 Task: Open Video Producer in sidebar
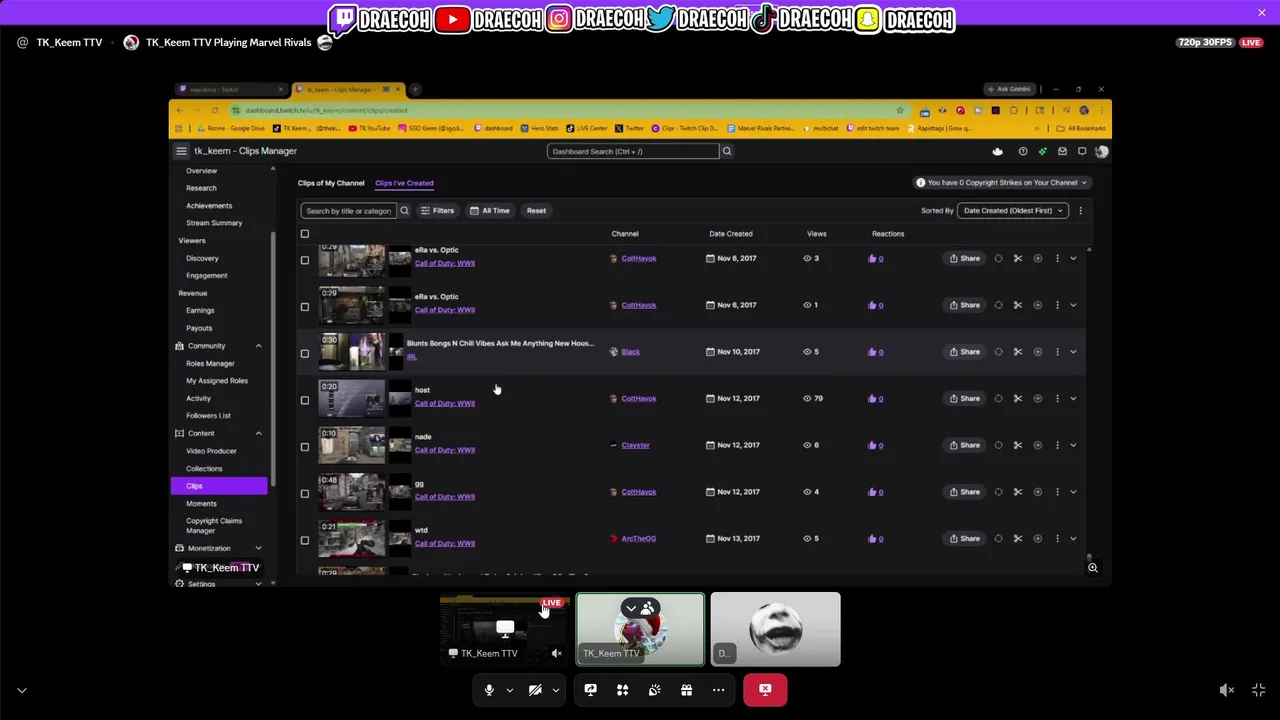(211, 451)
